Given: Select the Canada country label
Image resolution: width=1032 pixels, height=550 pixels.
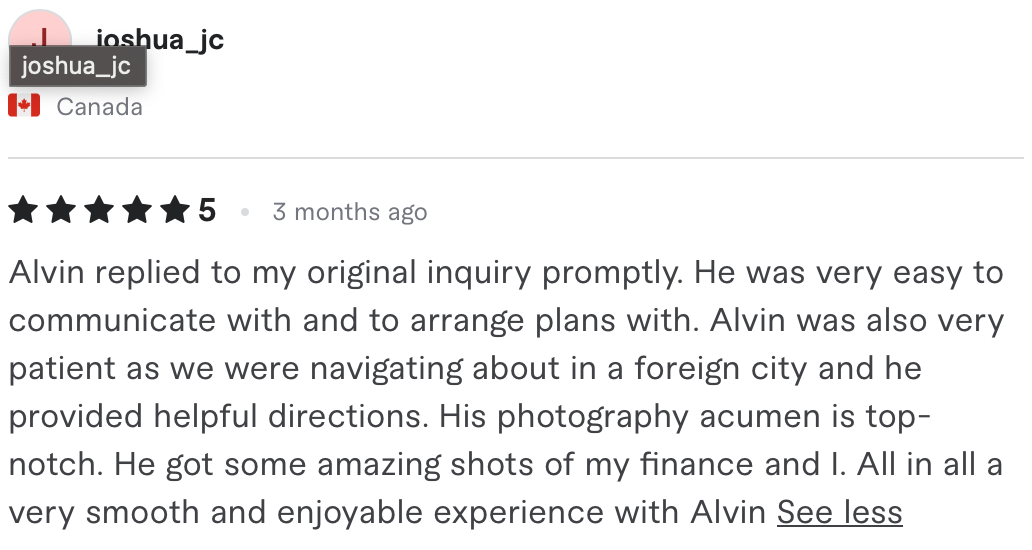Looking at the screenshot, I should (99, 107).
